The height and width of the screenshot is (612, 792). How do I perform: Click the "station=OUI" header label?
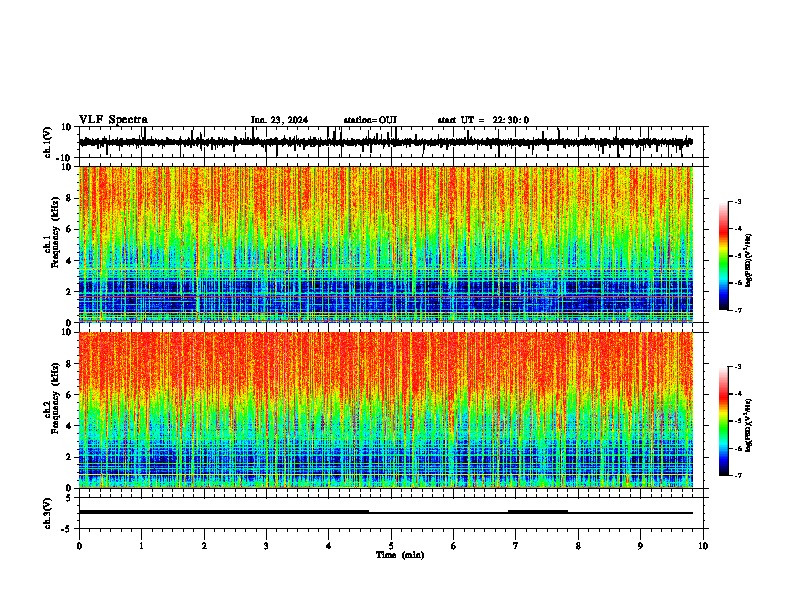[370, 120]
